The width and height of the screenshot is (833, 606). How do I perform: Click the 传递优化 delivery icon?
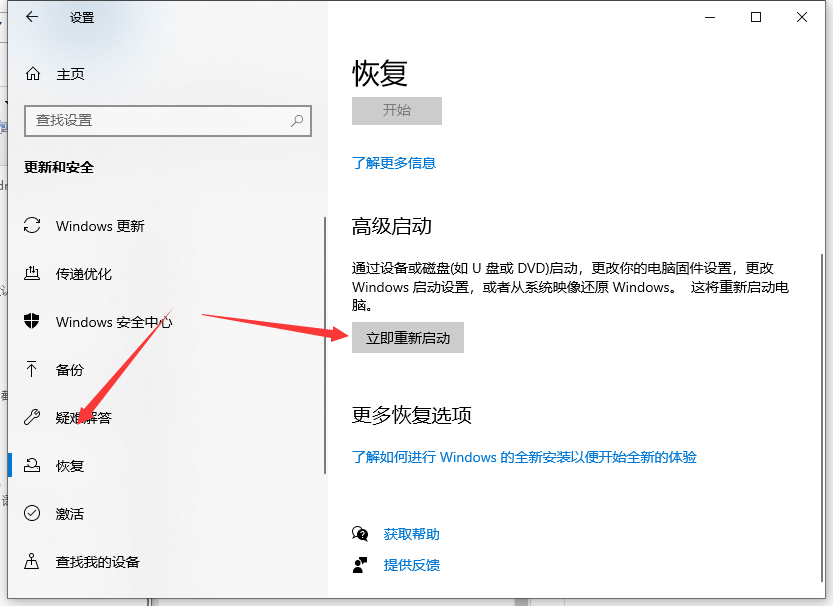(x=33, y=274)
